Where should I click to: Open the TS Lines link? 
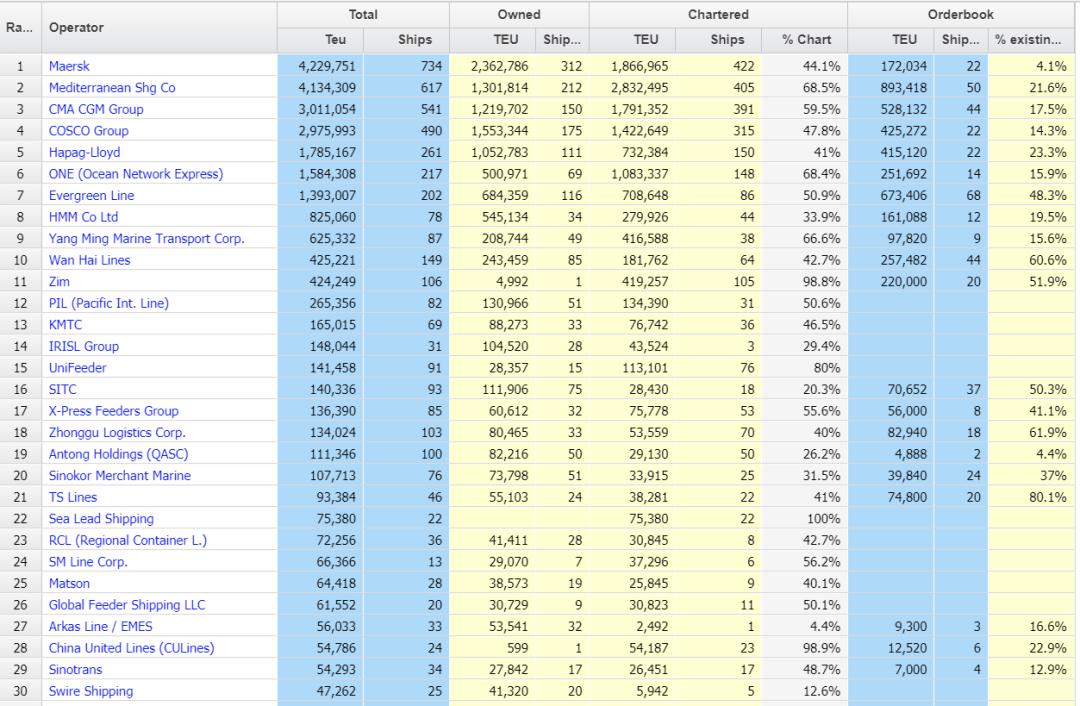(73, 497)
